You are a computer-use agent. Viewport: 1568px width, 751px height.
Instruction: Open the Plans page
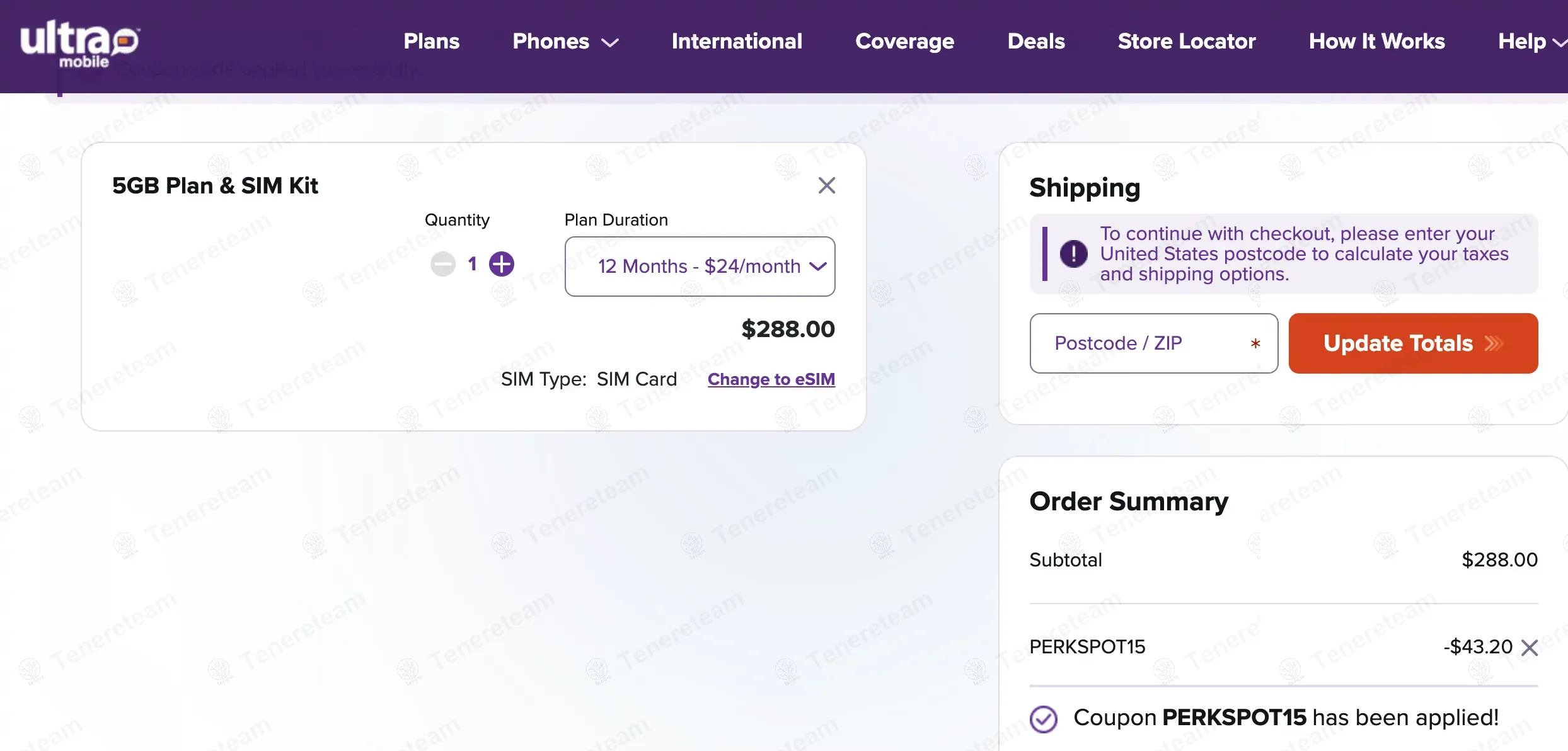tap(431, 42)
